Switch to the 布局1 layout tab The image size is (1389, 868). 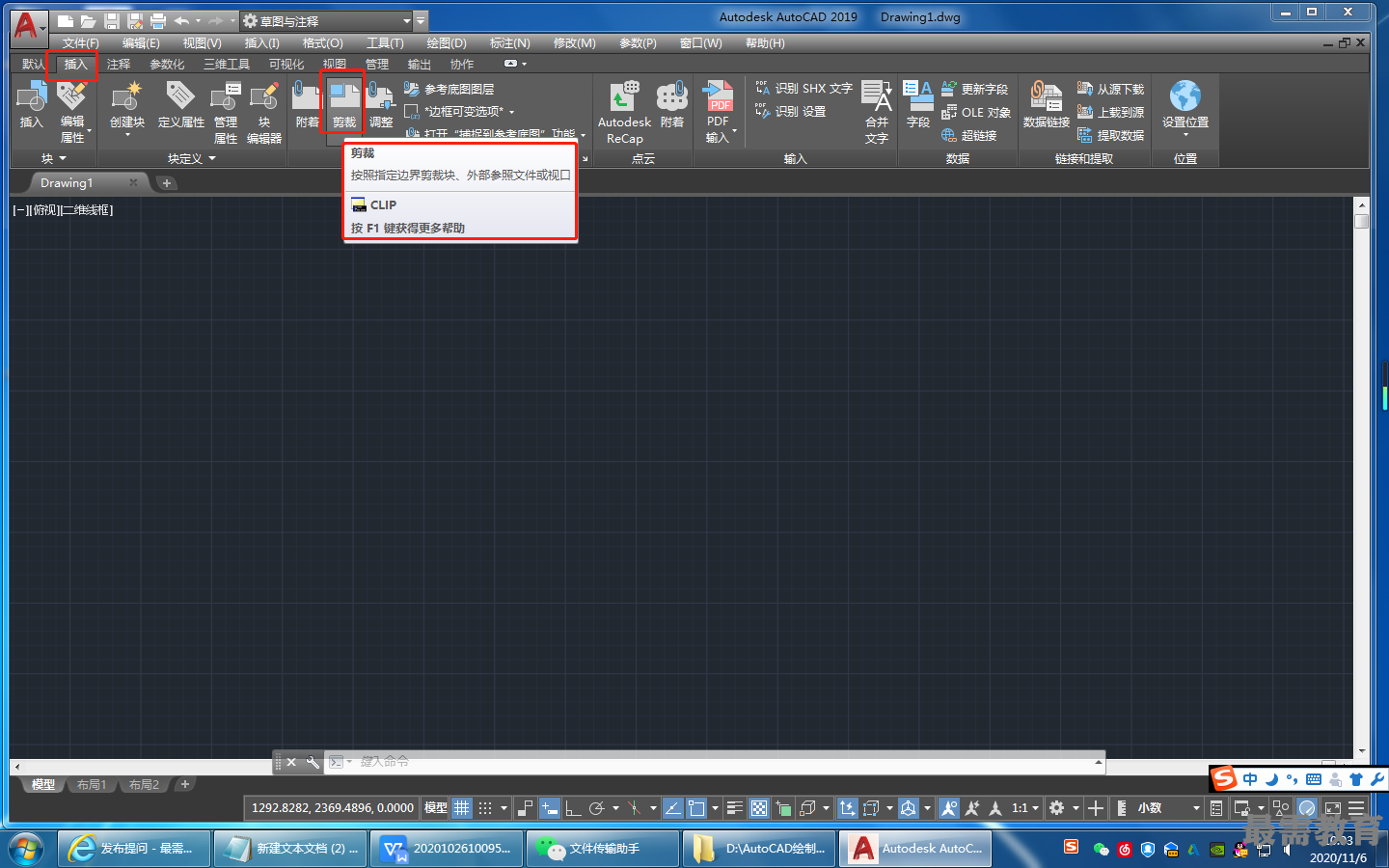(92, 785)
